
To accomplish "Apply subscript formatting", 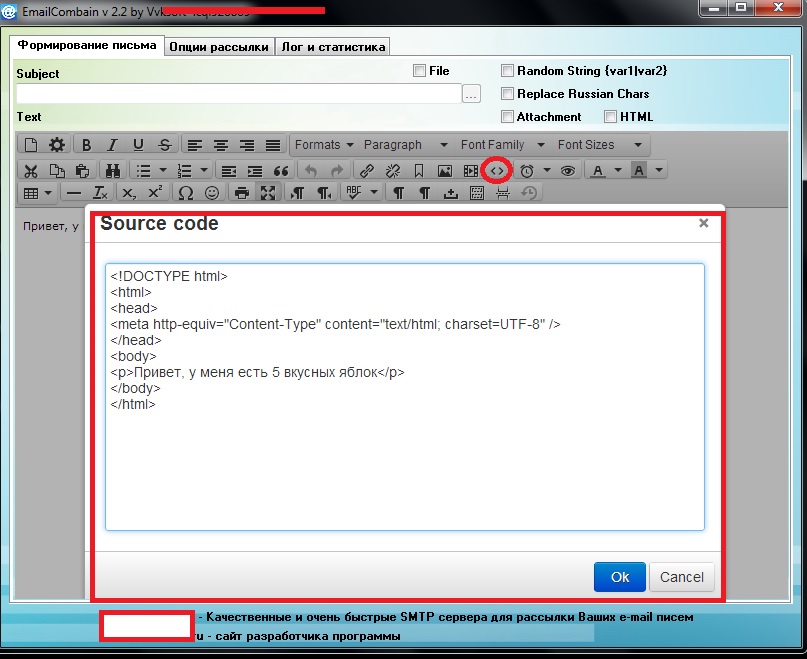I will (x=129, y=193).
